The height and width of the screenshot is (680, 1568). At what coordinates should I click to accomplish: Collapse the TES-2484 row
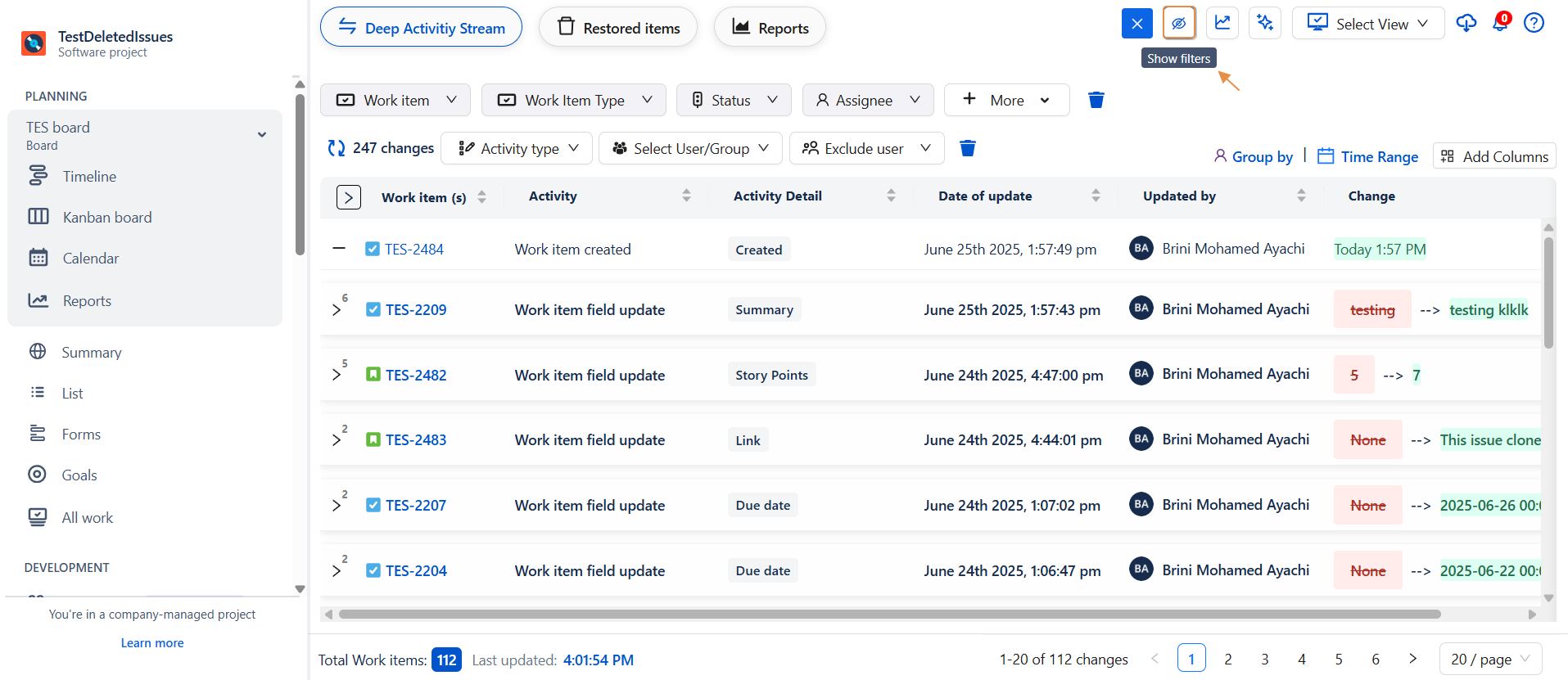[x=339, y=249]
